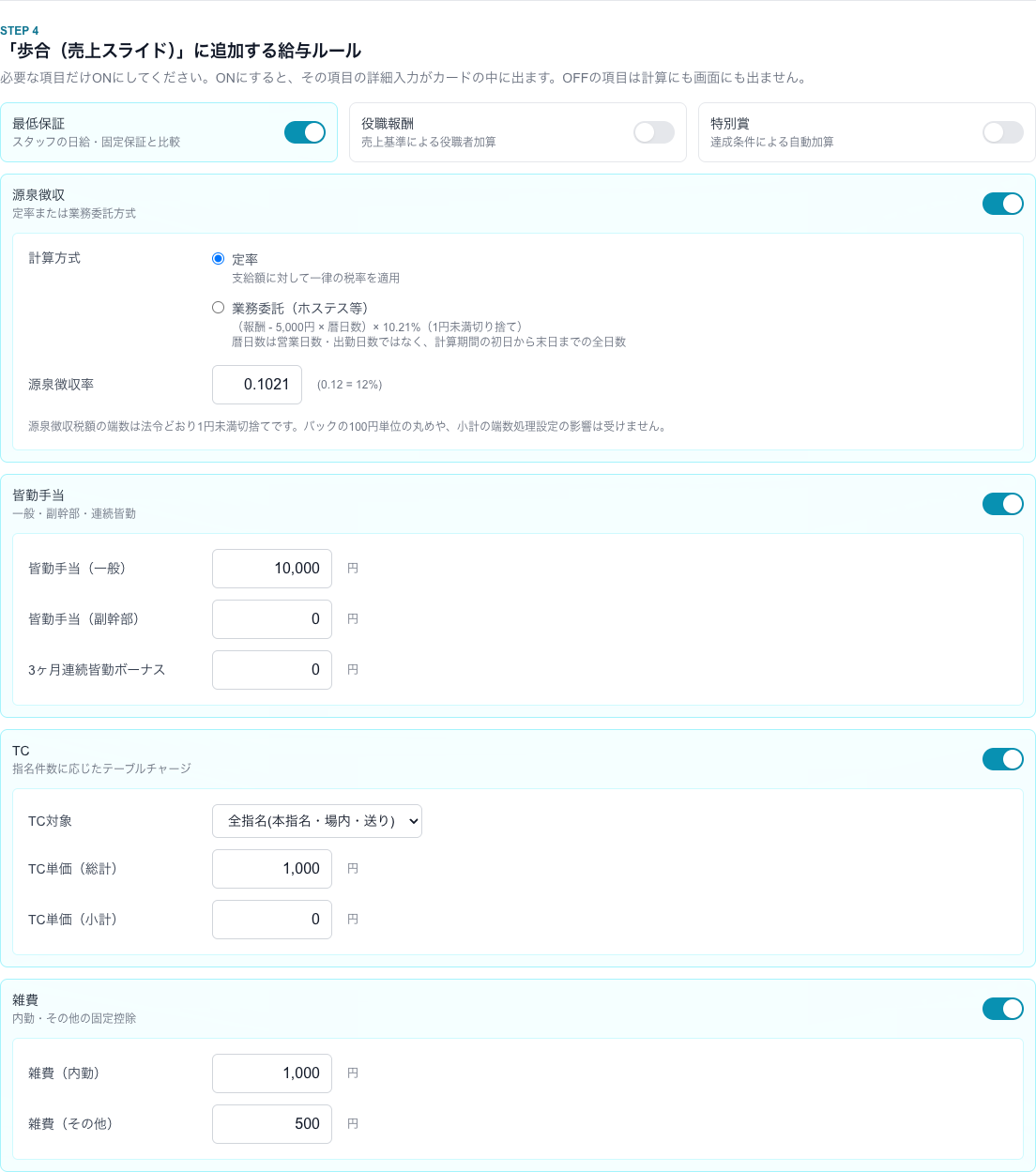Turn off the 雑費 toggle
The height and width of the screenshot is (1172, 1036).
tap(1003, 1009)
